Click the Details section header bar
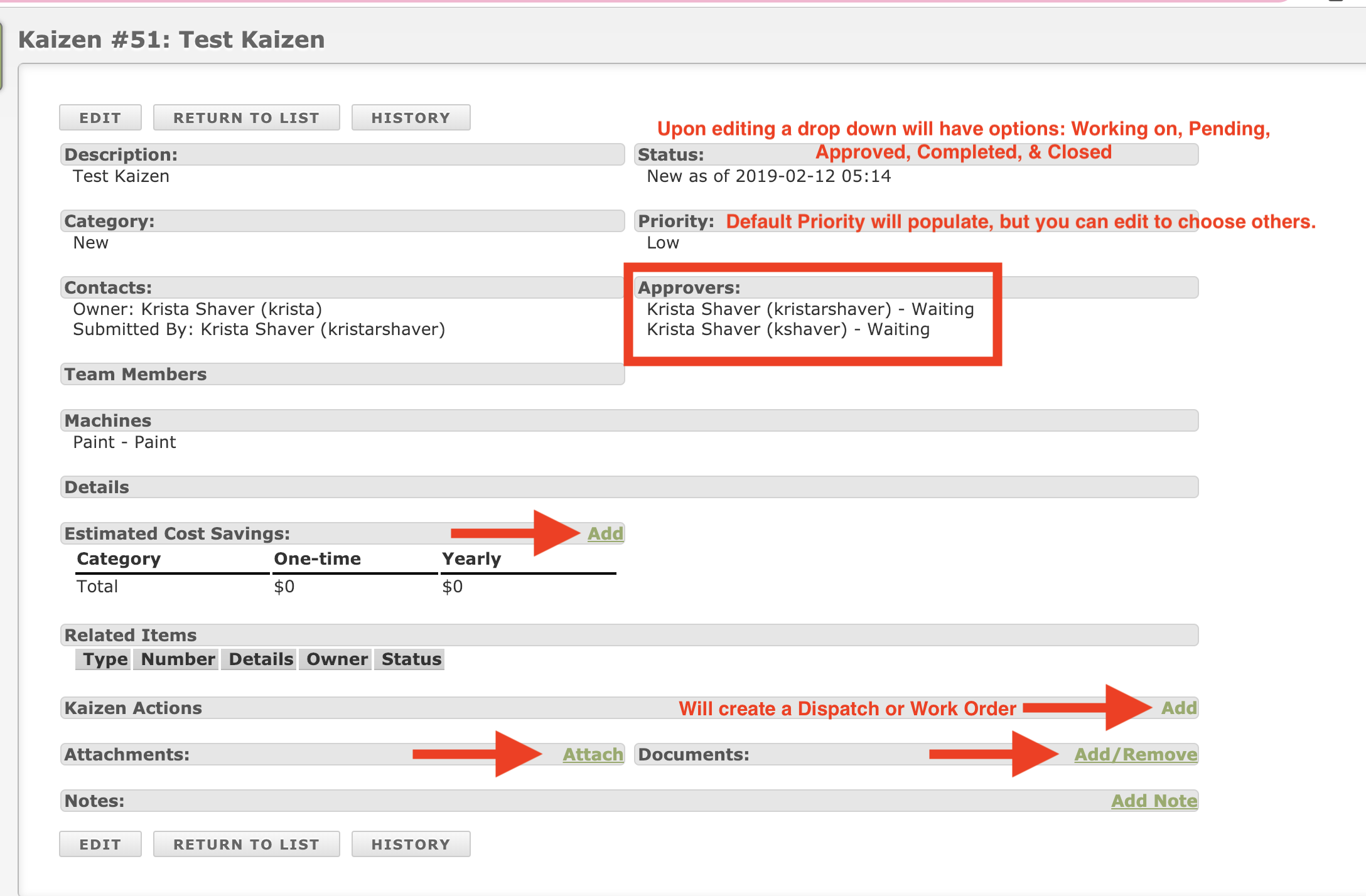 629,487
